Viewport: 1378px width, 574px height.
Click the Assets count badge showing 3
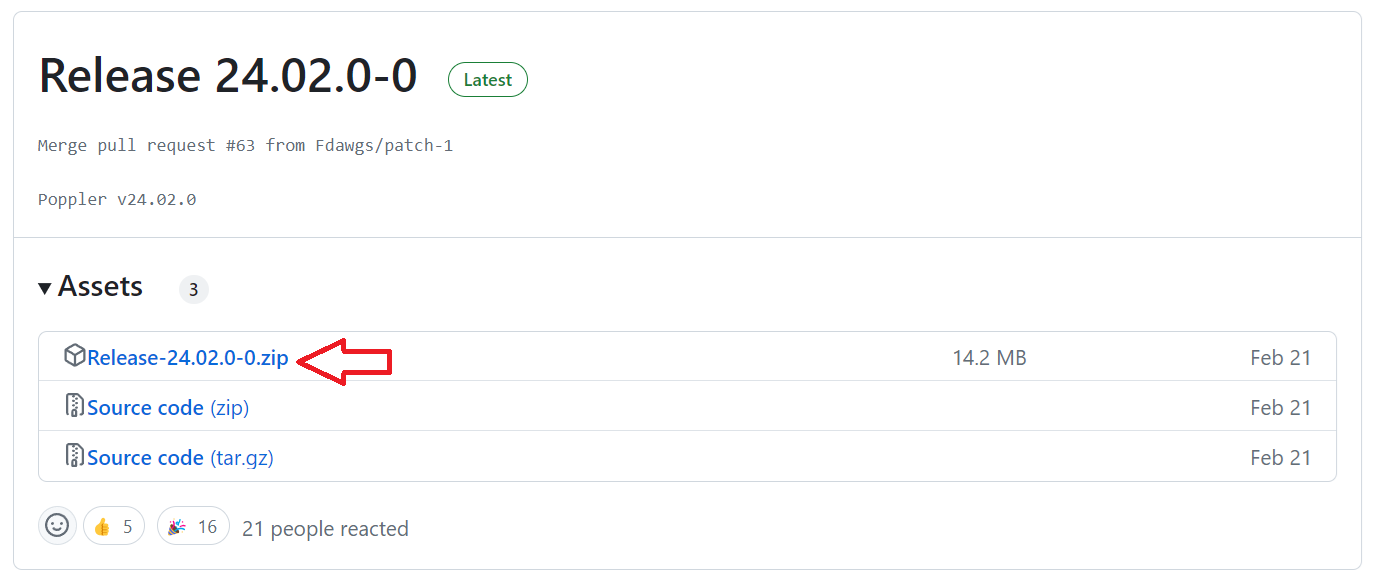pos(193,290)
